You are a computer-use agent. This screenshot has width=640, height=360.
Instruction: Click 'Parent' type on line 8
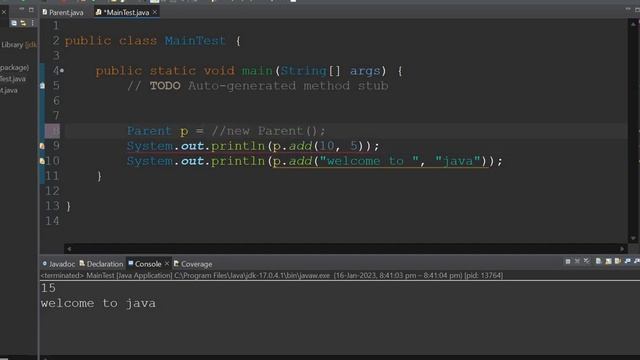[149, 131]
